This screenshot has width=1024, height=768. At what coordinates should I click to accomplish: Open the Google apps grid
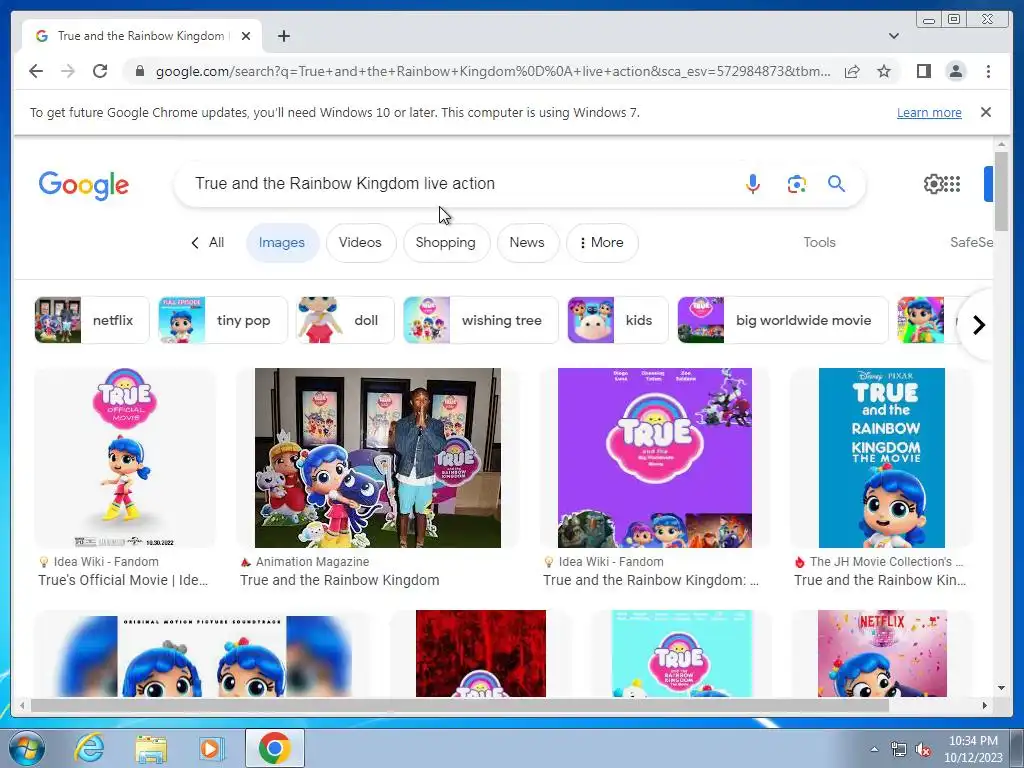(953, 184)
